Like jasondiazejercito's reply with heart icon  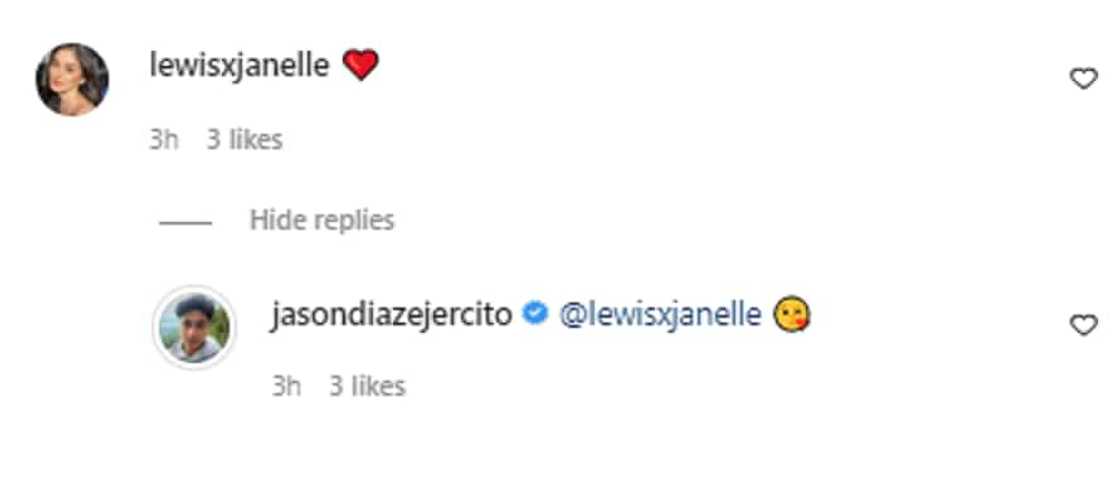tap(1084, 325)
